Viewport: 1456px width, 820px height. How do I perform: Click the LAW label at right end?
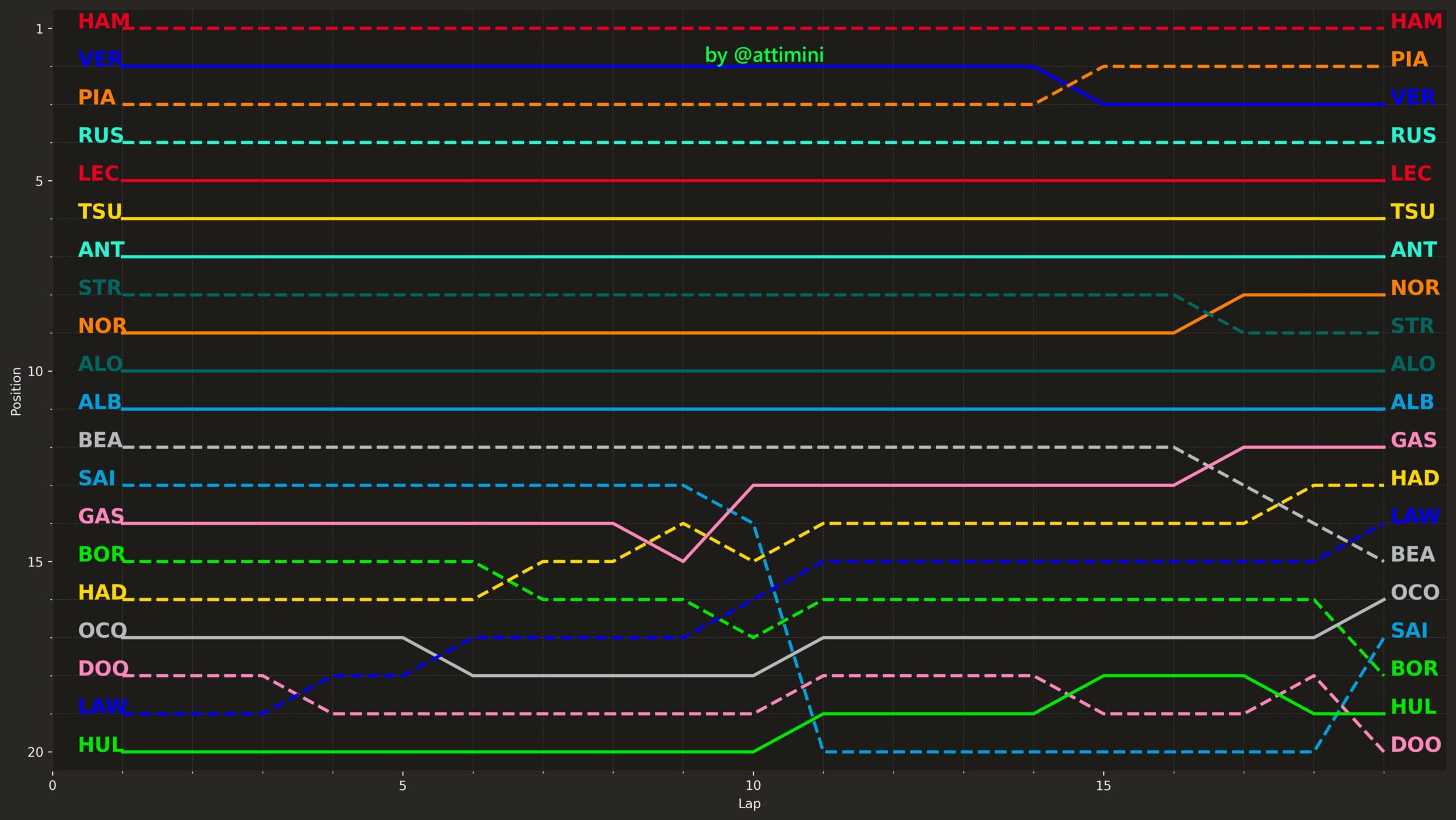click(1414, 516)
